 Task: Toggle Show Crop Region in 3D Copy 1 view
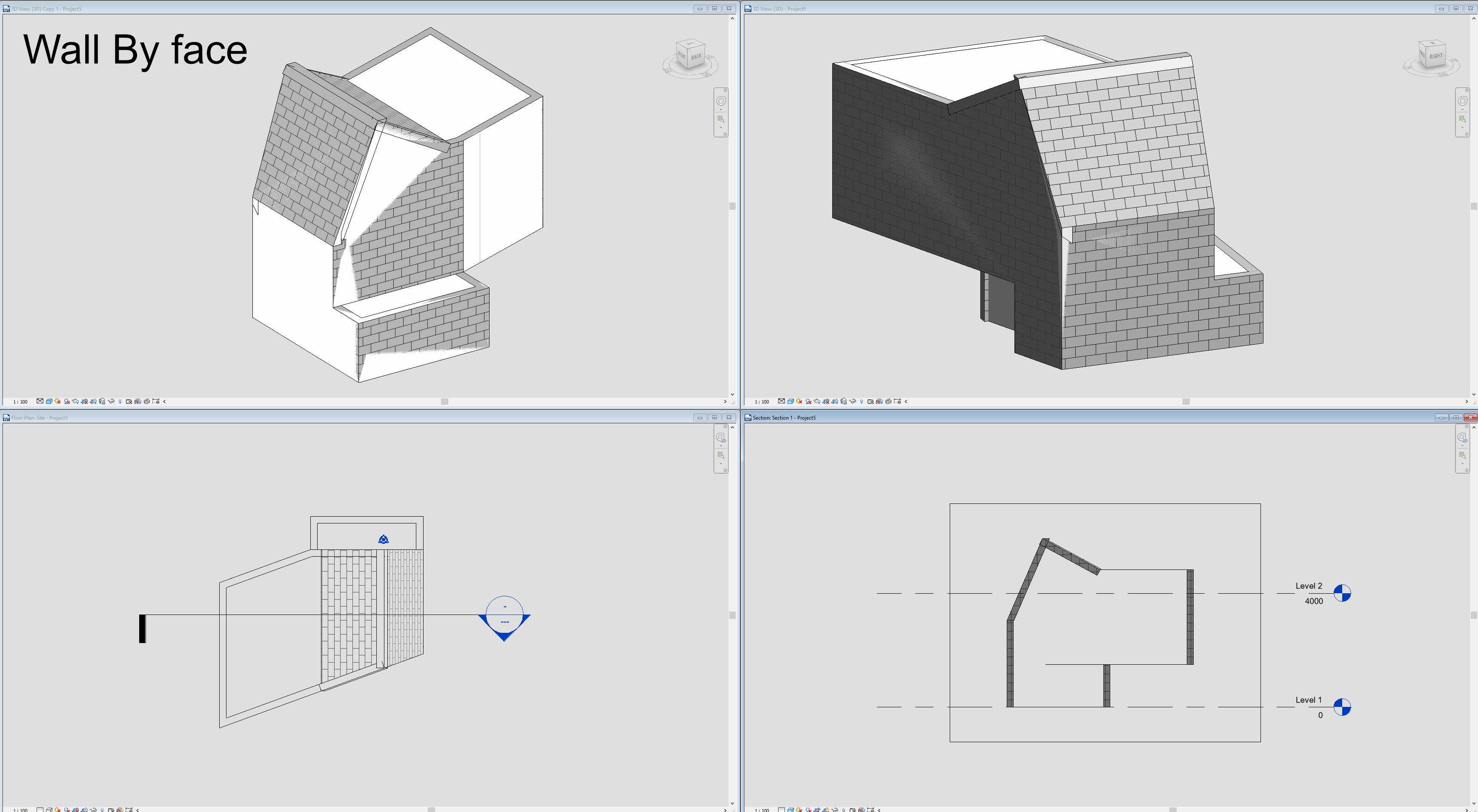[94, 401]
